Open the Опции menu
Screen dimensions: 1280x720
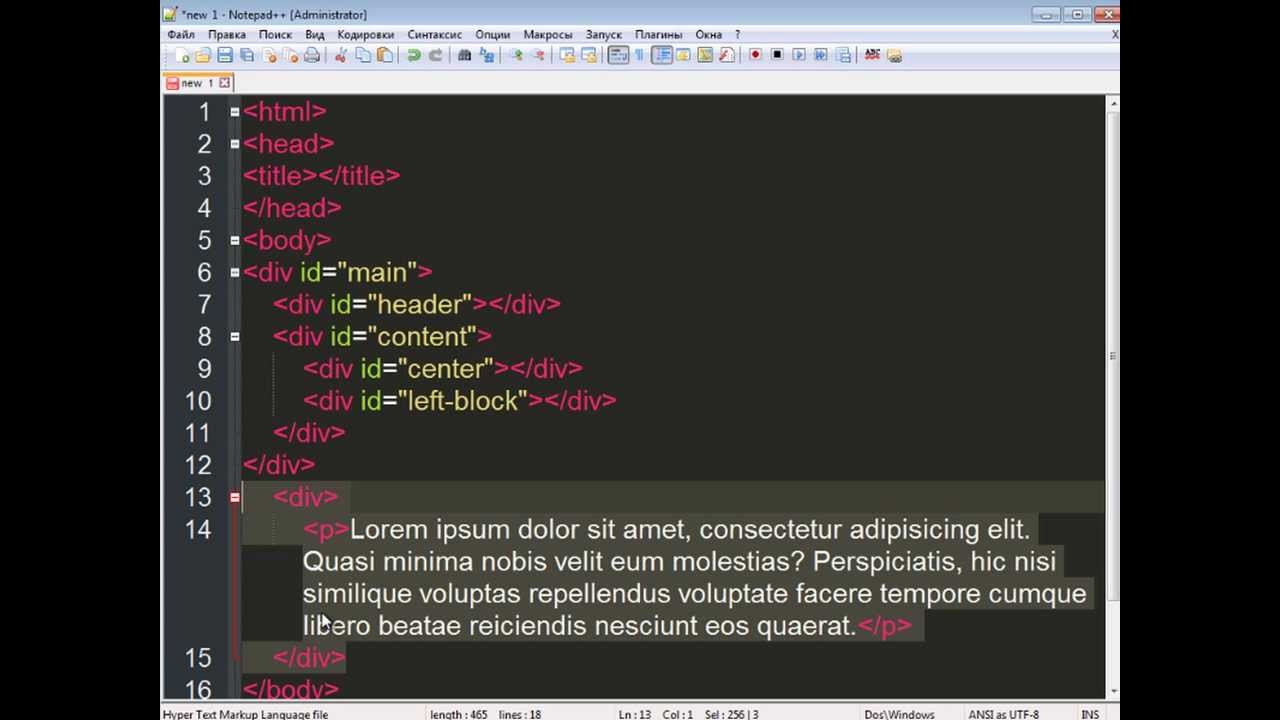492,34
